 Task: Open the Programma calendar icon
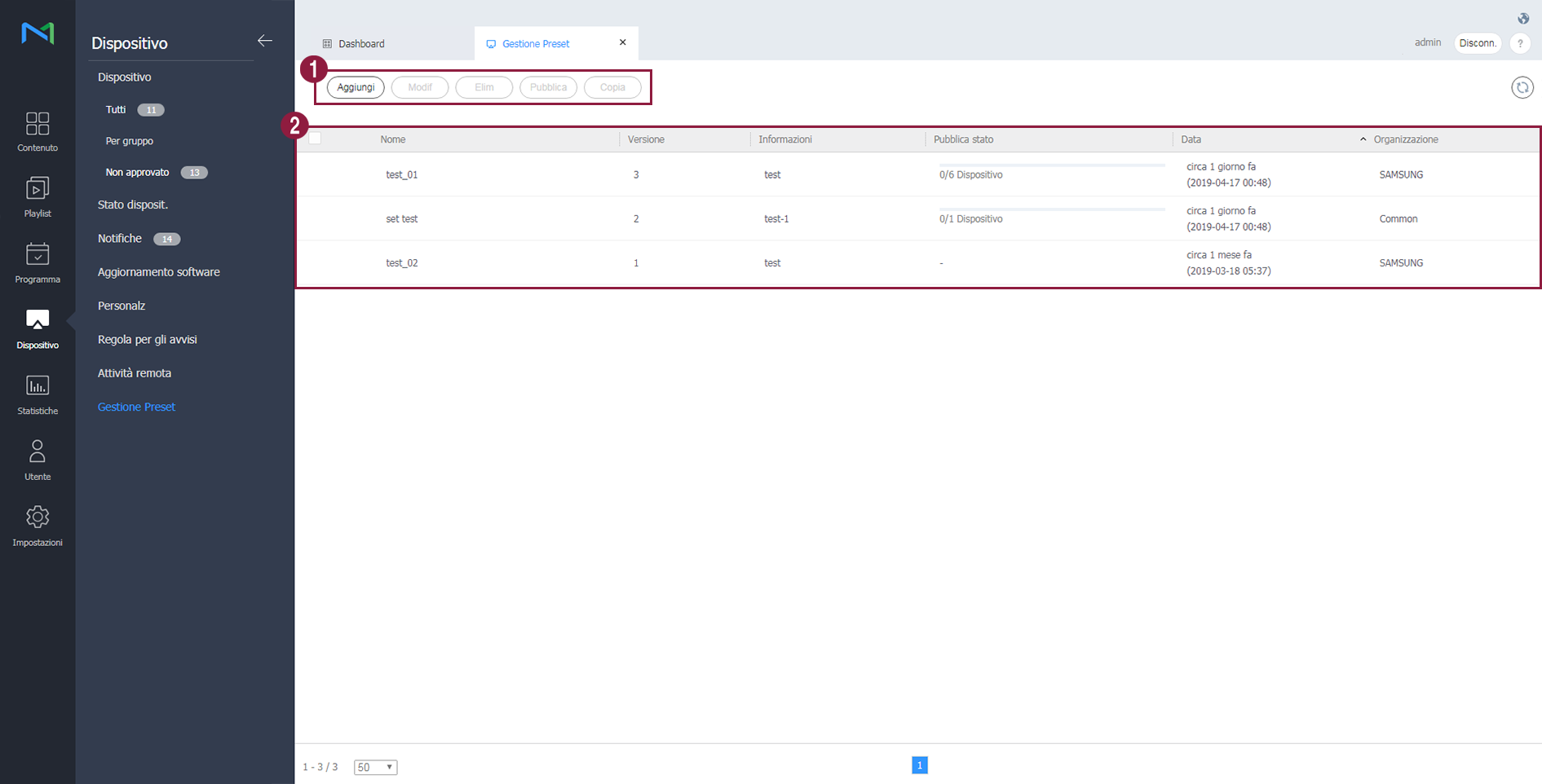click(x=38, y=255)
